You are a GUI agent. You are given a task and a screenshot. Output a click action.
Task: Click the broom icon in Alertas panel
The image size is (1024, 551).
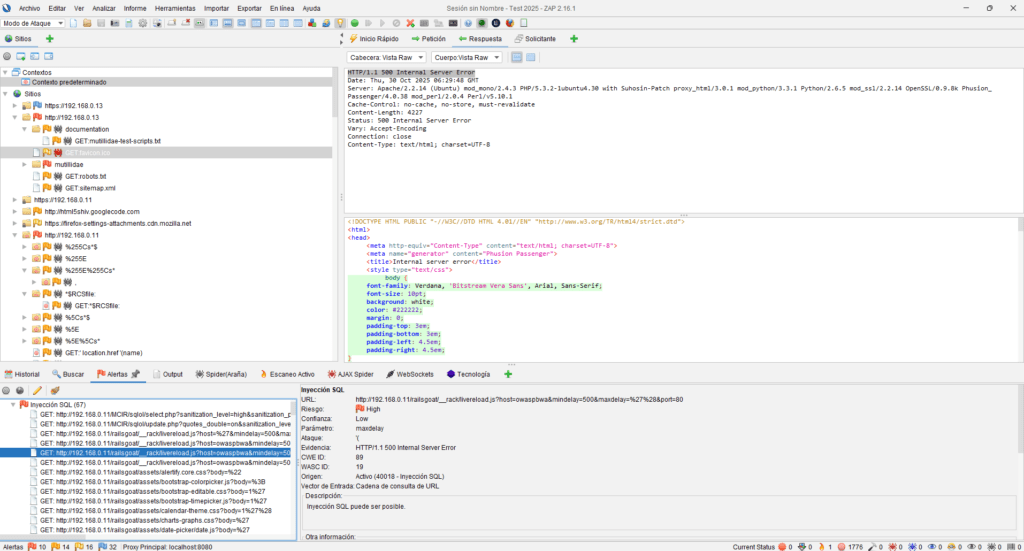pos(54,390)
